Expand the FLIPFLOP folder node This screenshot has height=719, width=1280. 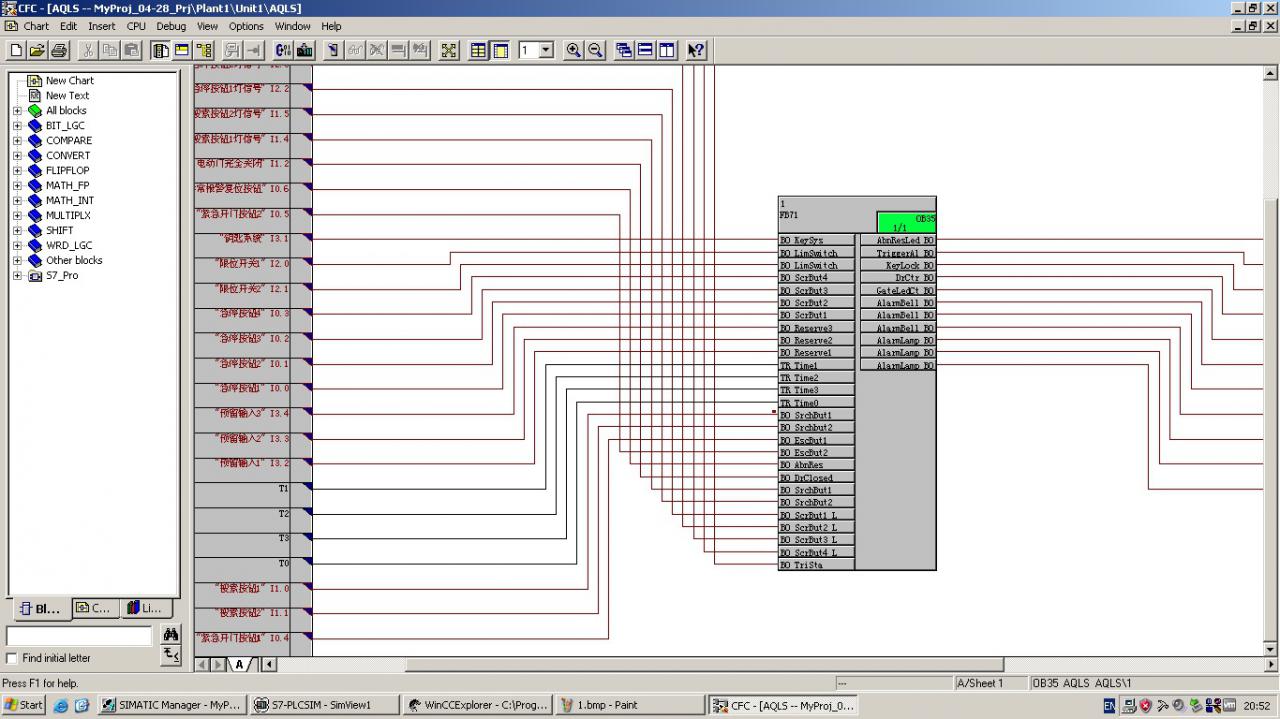[x=17, y=171]
